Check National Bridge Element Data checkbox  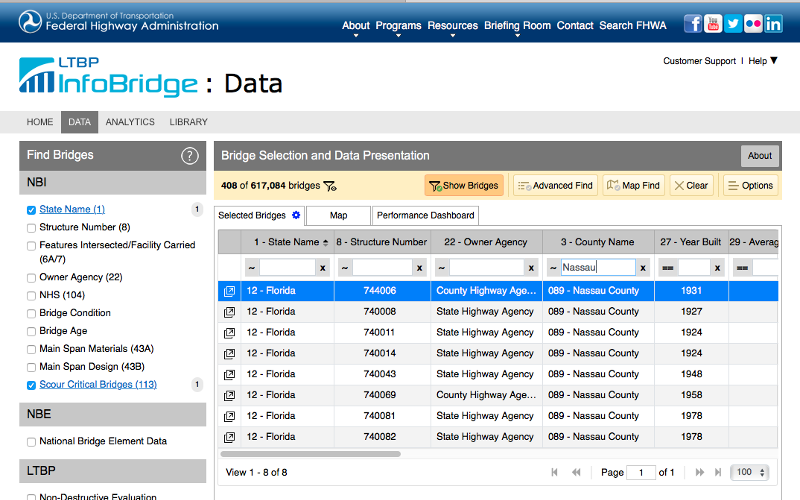tap(31, 442)
